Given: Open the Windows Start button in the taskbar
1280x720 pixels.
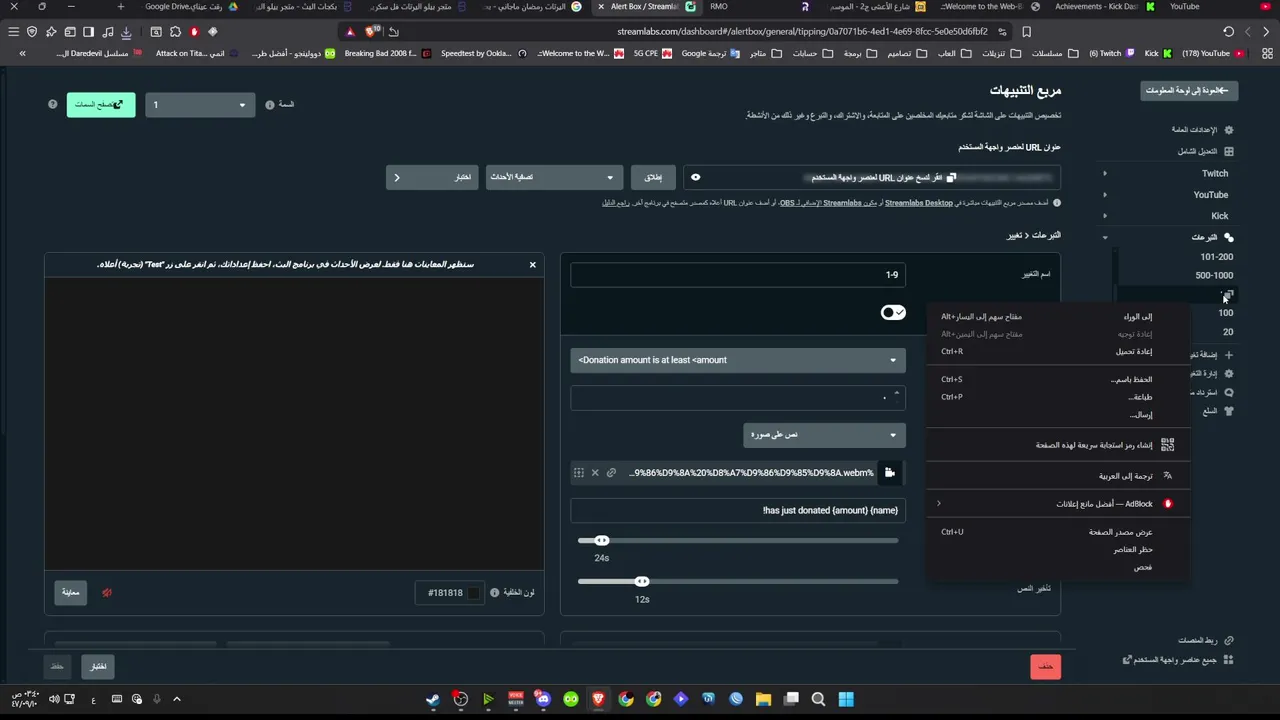Looking at the screenshot, I should point(846,699).
